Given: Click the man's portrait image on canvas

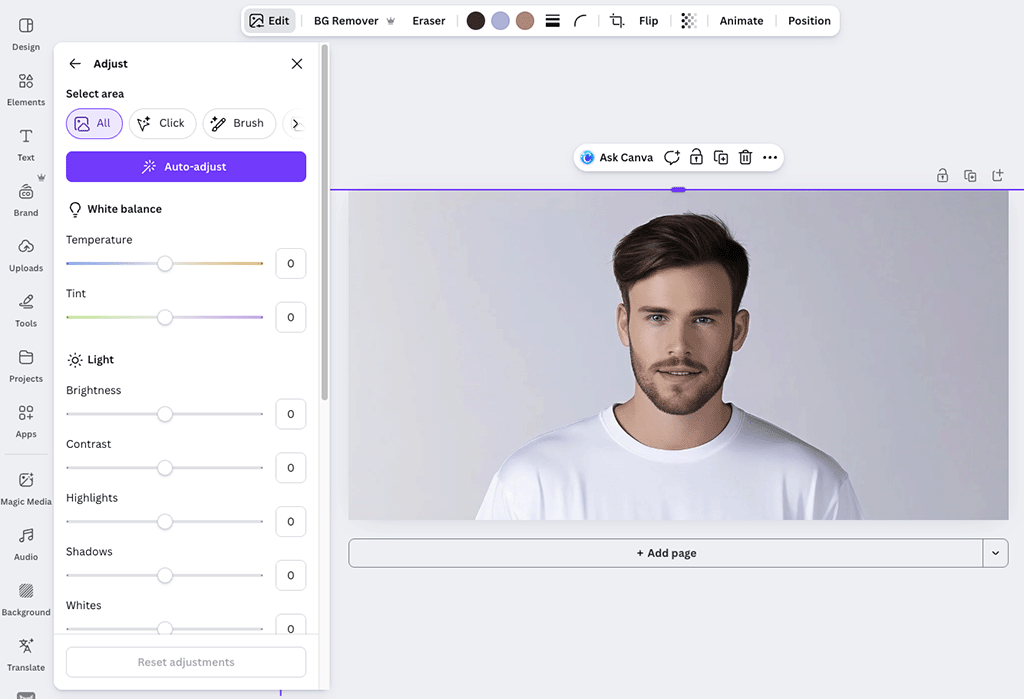Looking at the screenshot, I should tap(678, 356).
